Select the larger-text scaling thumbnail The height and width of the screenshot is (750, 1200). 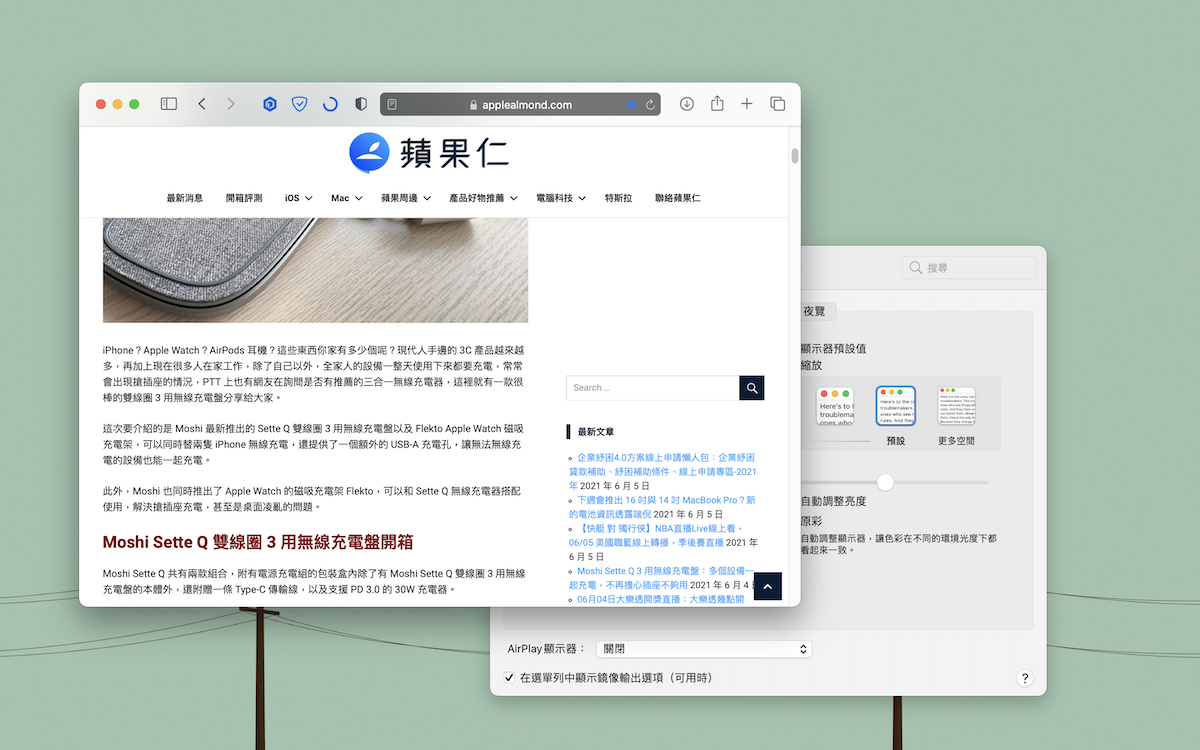[834, 406]
